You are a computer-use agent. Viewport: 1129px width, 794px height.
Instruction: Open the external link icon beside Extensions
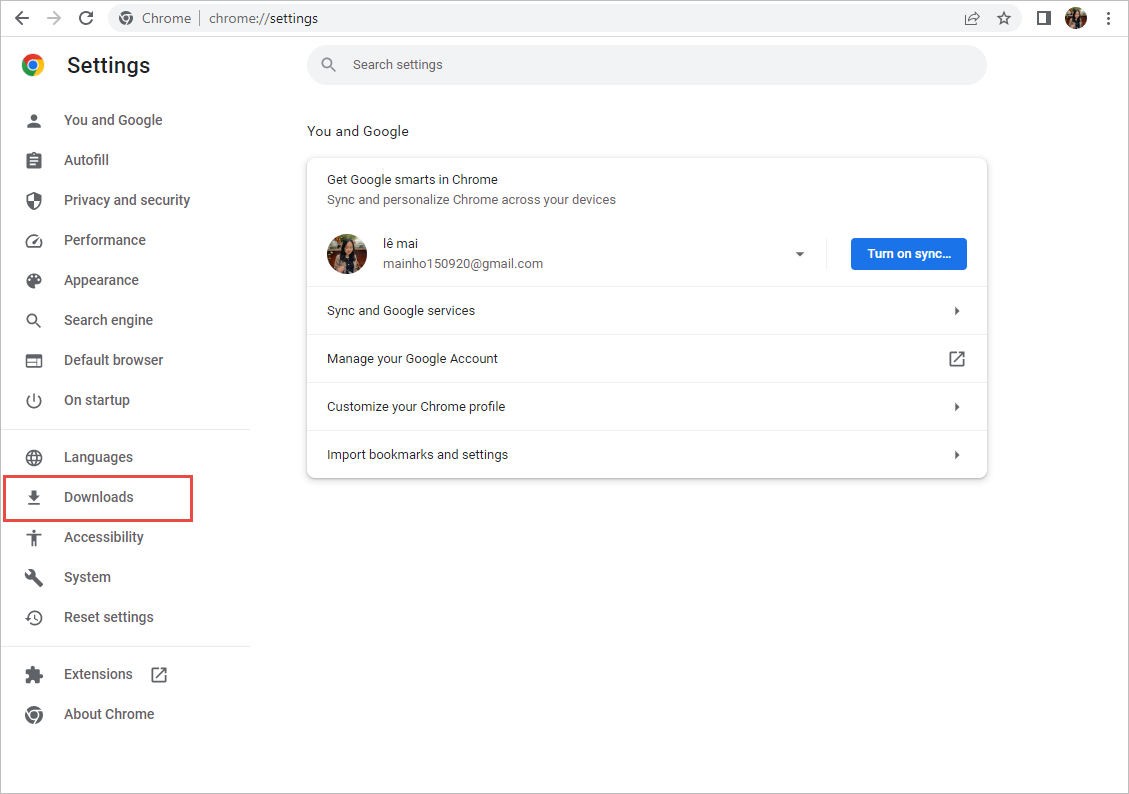point(159,675)
